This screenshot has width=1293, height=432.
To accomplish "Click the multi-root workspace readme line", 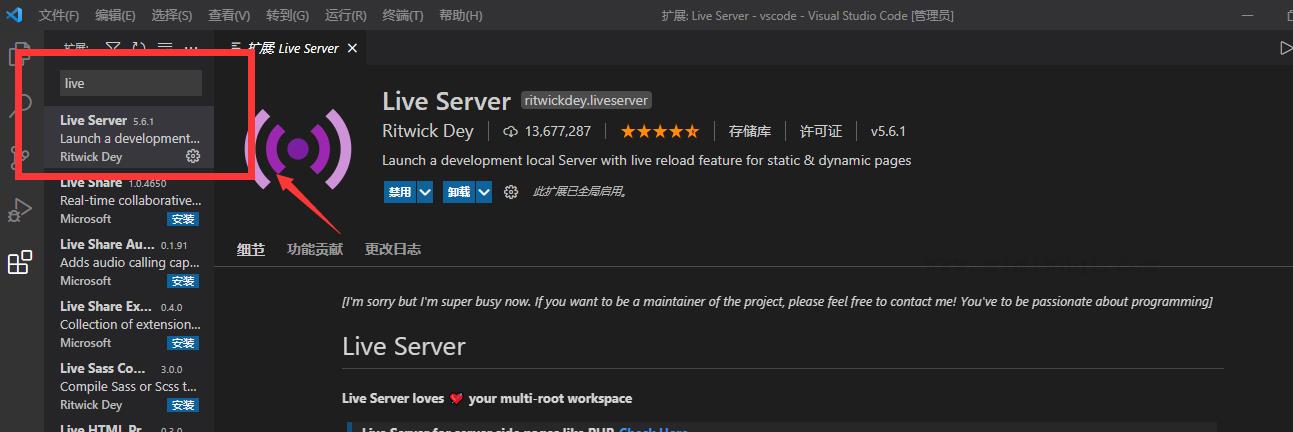I will pos(487,398).
